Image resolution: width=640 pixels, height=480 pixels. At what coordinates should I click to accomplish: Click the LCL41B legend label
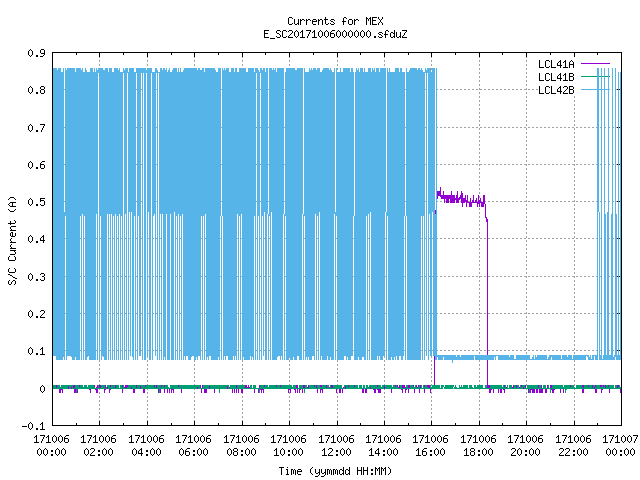[x=556, y=77]
